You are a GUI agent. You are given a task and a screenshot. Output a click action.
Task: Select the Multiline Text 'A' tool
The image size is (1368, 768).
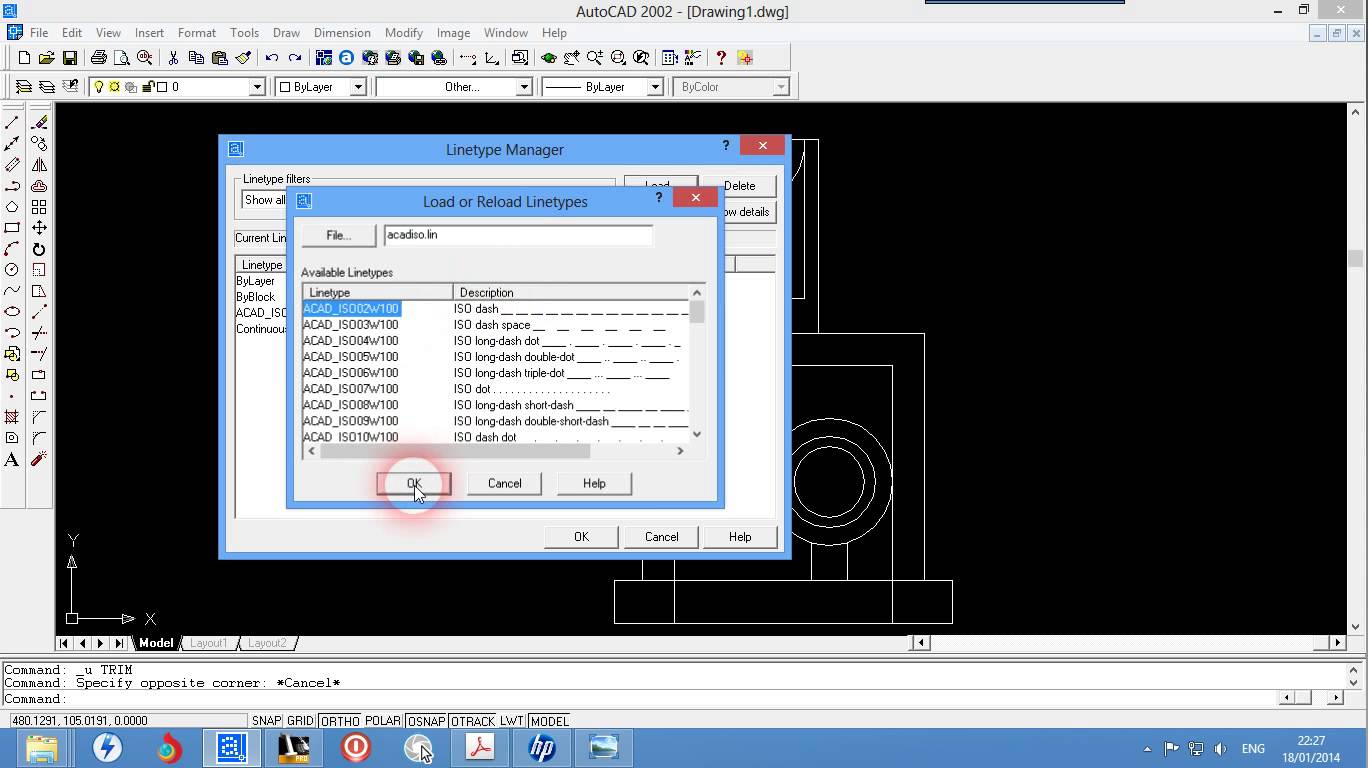point(12,460)
